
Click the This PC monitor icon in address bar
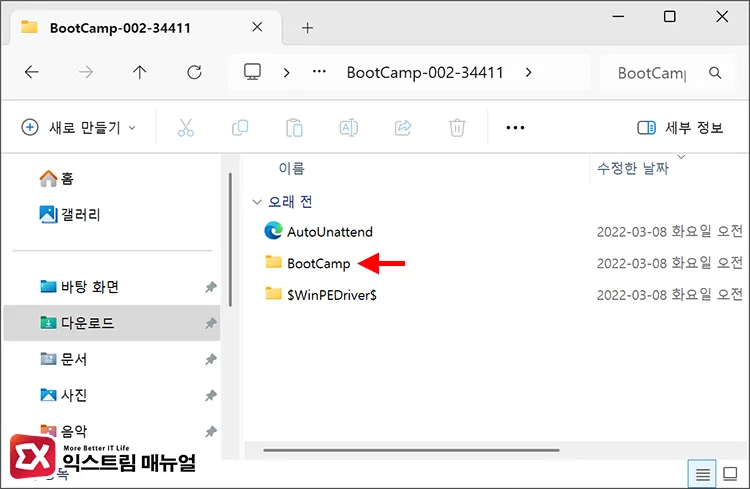253,72
